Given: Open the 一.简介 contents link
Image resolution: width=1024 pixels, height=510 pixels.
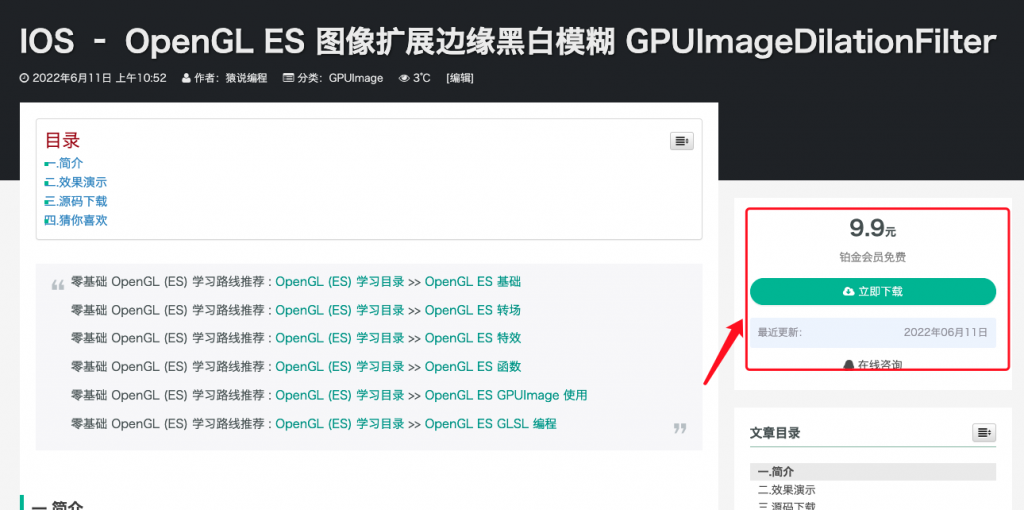Looking at the screenshot, I should (x=64, y=163).
